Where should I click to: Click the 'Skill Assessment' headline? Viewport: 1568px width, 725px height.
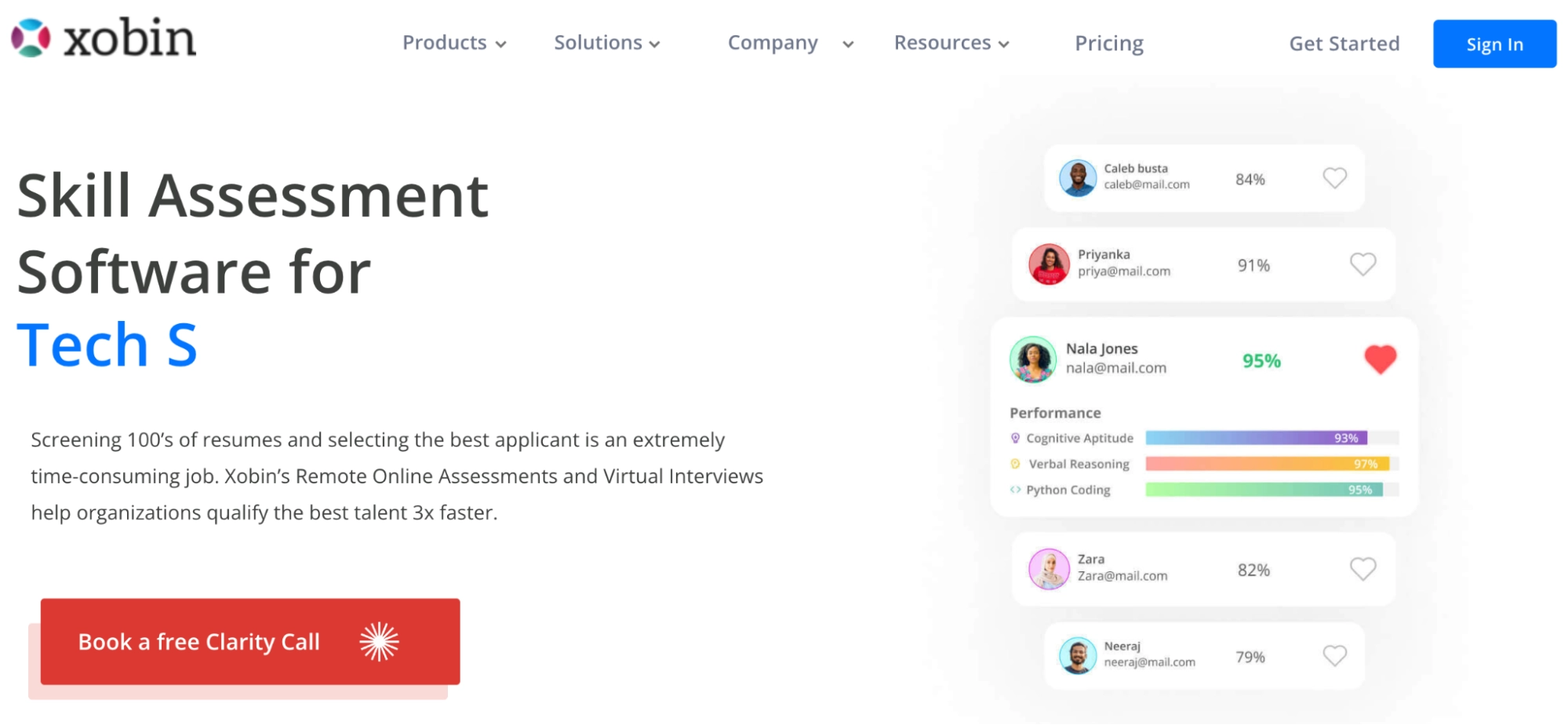[x=253, y=195]
